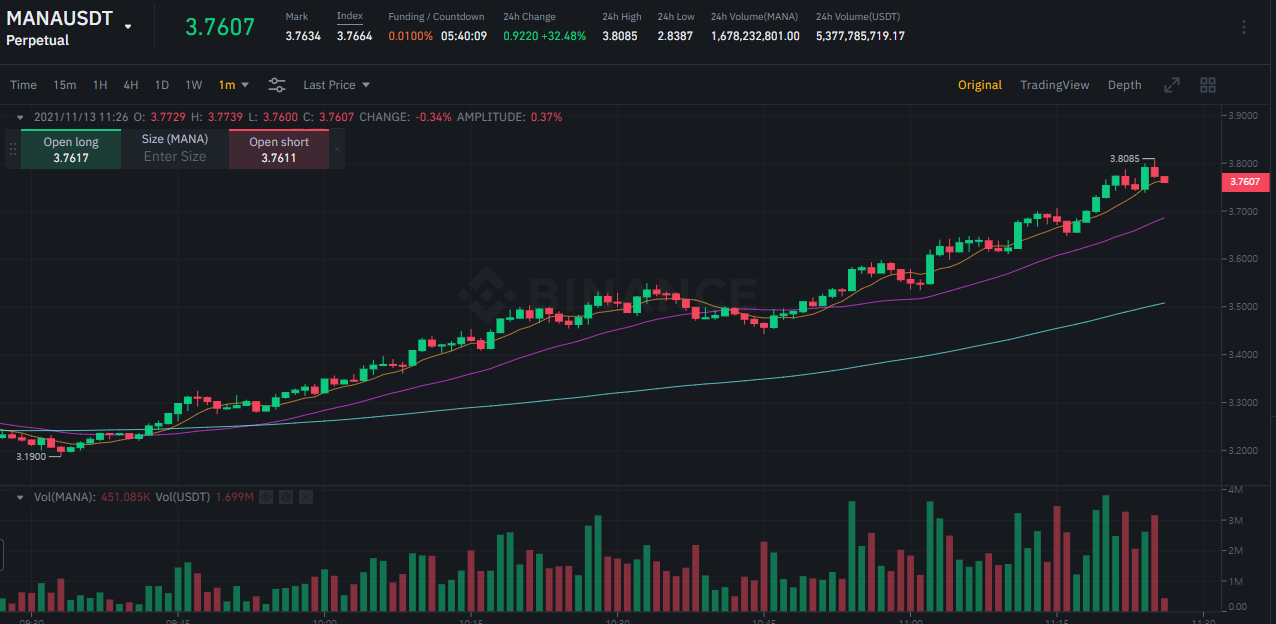Open MANAUSDT symbol selector dropdown arrow
The width and height of the screenshot is (1276, 624).
click(x=128, y=27)
